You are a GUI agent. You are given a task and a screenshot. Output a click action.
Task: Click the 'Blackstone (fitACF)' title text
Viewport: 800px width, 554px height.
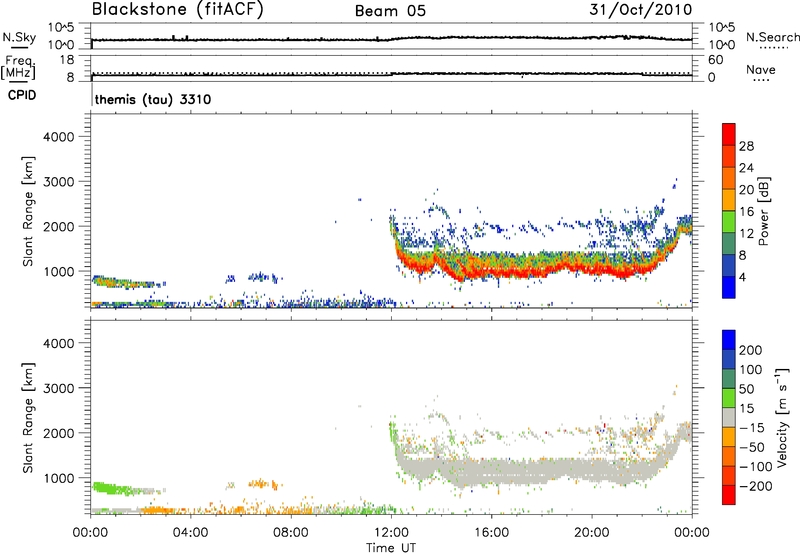tap(178, 9)
